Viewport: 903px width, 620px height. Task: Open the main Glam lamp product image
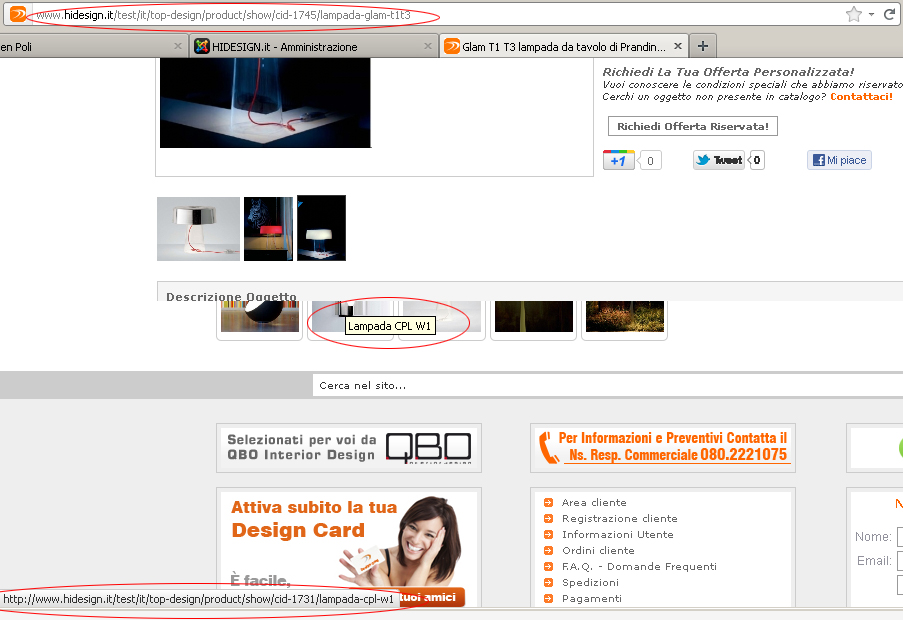(x=265, y=102)
